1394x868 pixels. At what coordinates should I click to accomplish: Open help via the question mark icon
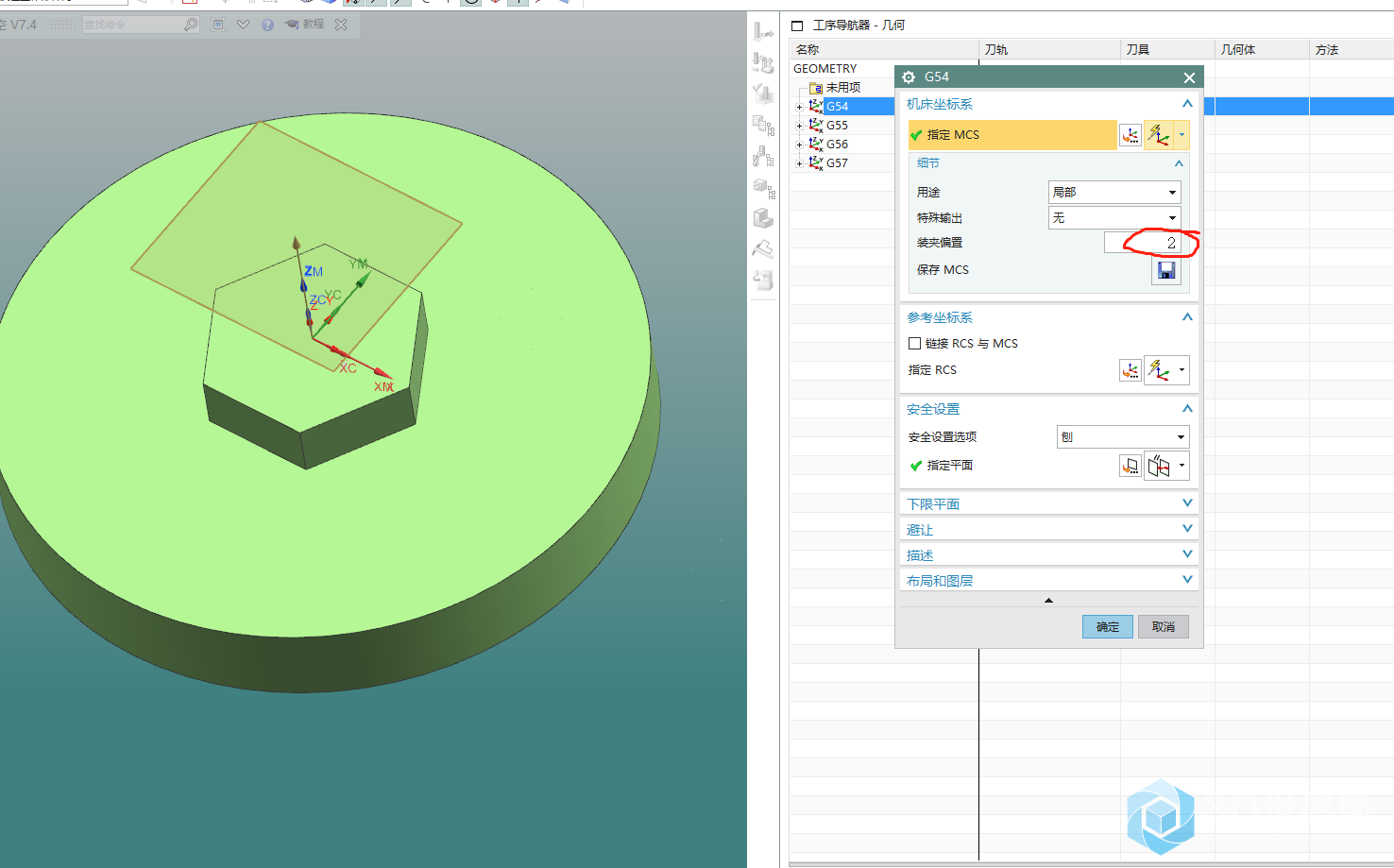[x=268, y=25]
